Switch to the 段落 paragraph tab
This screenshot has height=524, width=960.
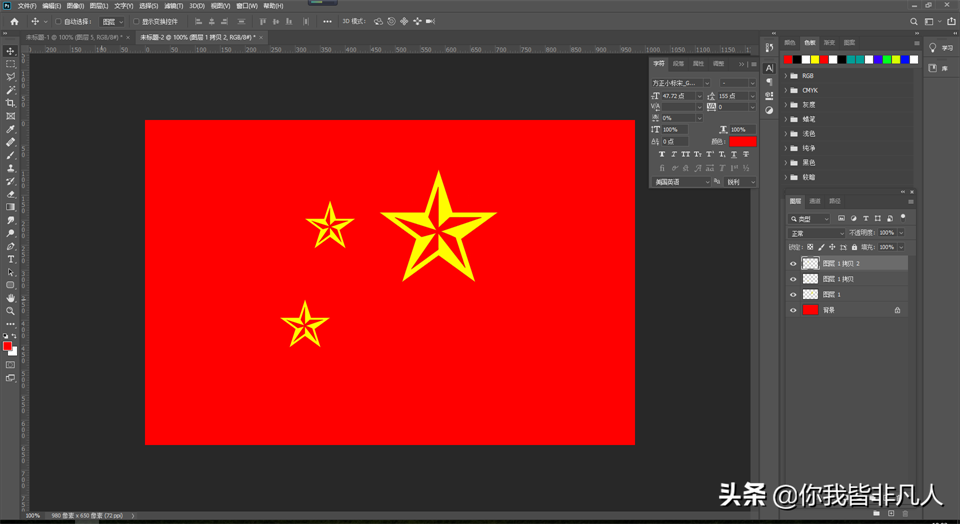tap(678, 64)
